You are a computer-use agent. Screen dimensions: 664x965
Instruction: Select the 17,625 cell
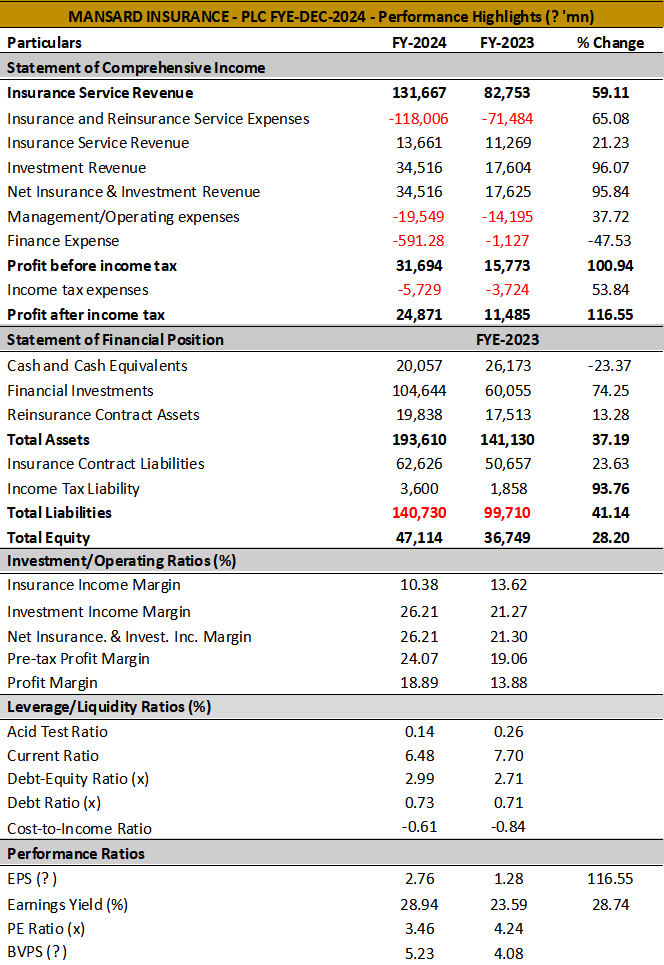tap(508, 192)
